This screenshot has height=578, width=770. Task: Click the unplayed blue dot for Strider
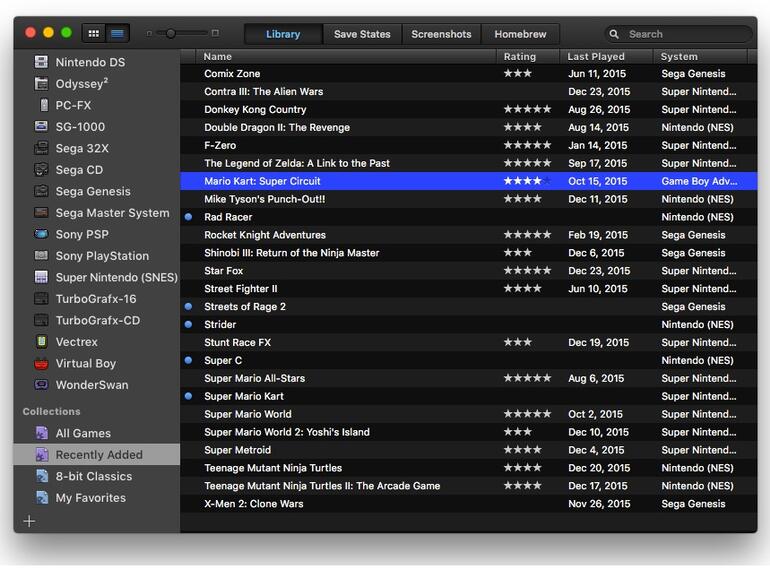pos(188,324)
